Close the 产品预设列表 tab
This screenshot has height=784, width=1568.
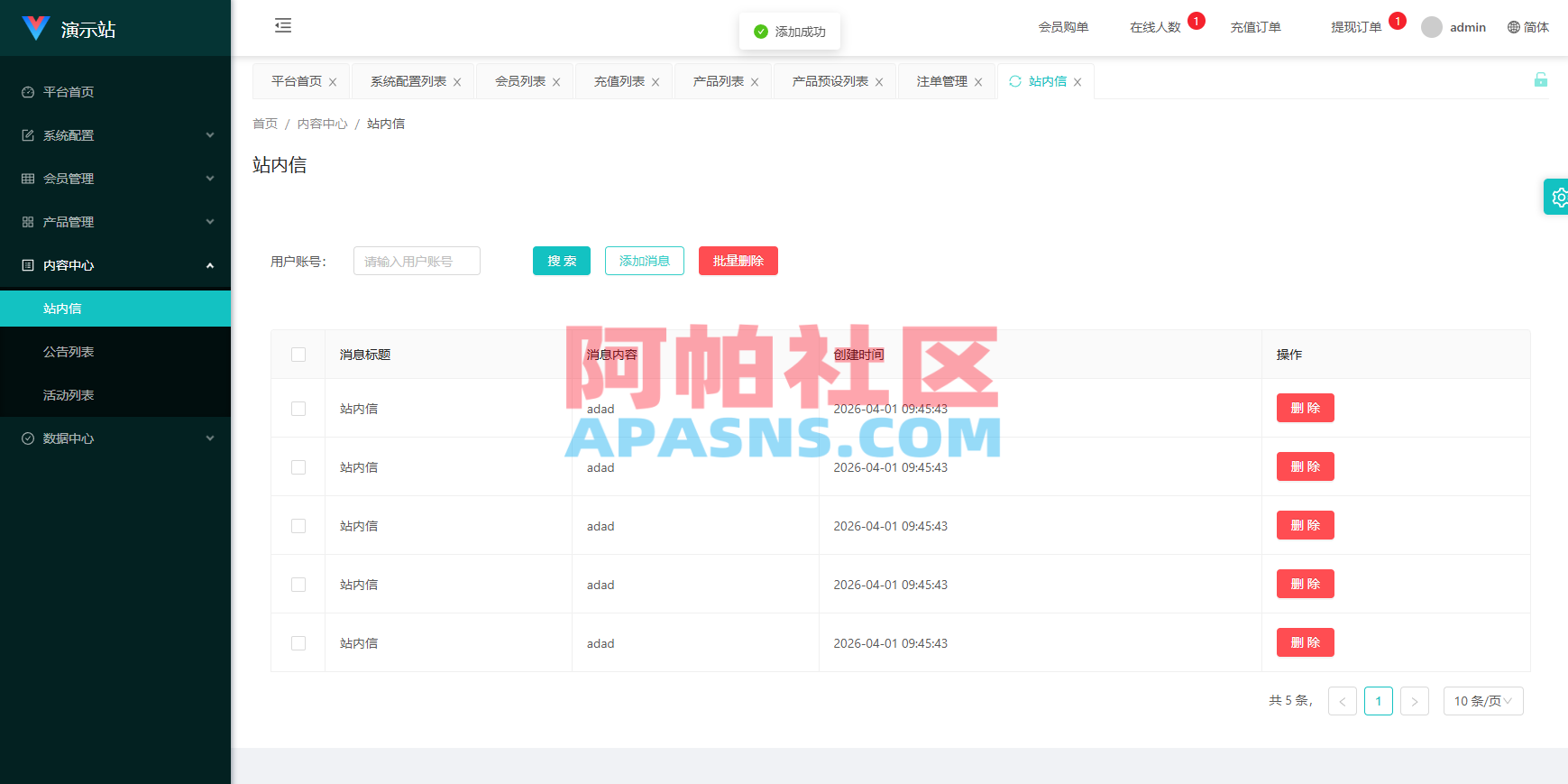click(879, 82)
